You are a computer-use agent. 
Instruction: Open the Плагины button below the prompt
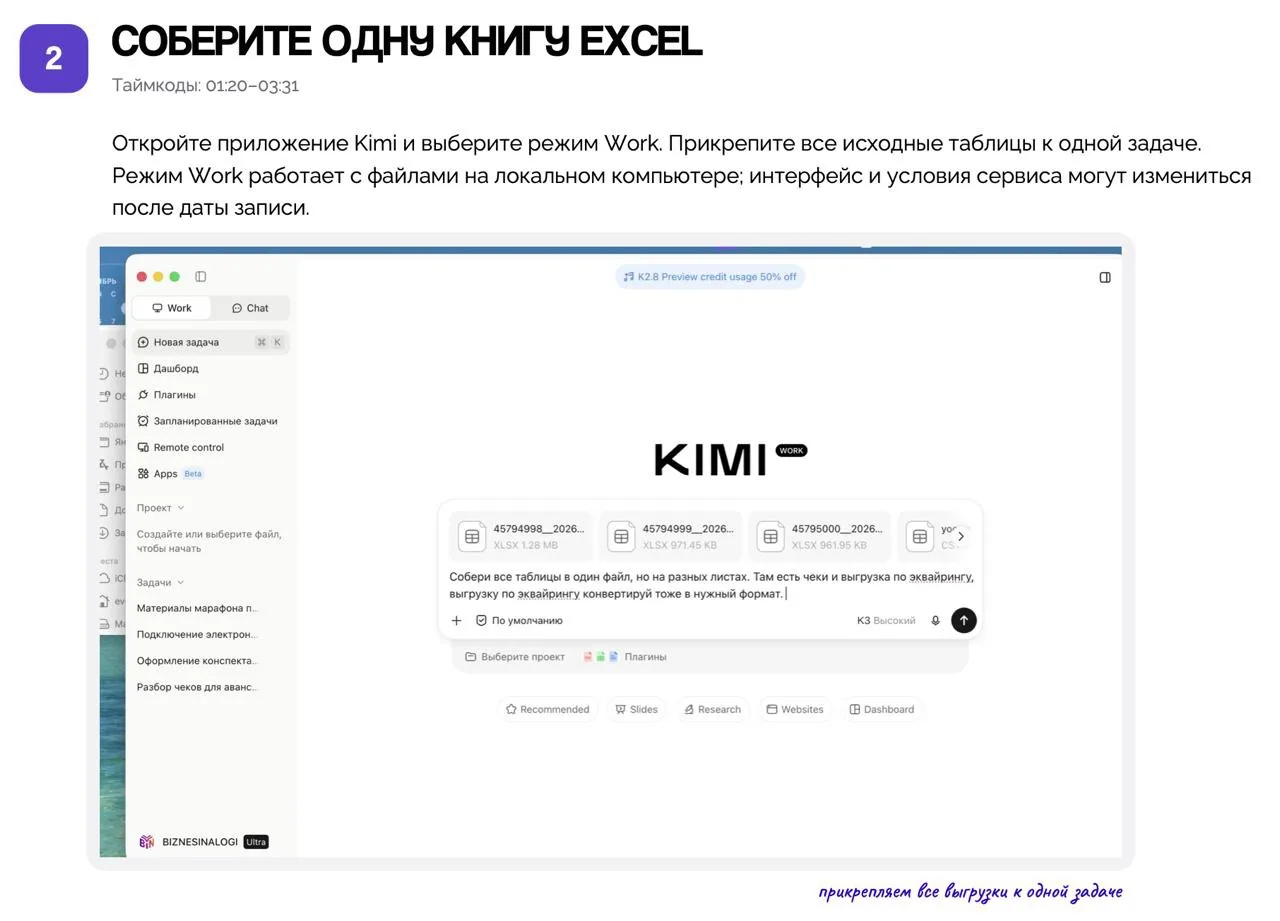(x=625, y=657)
